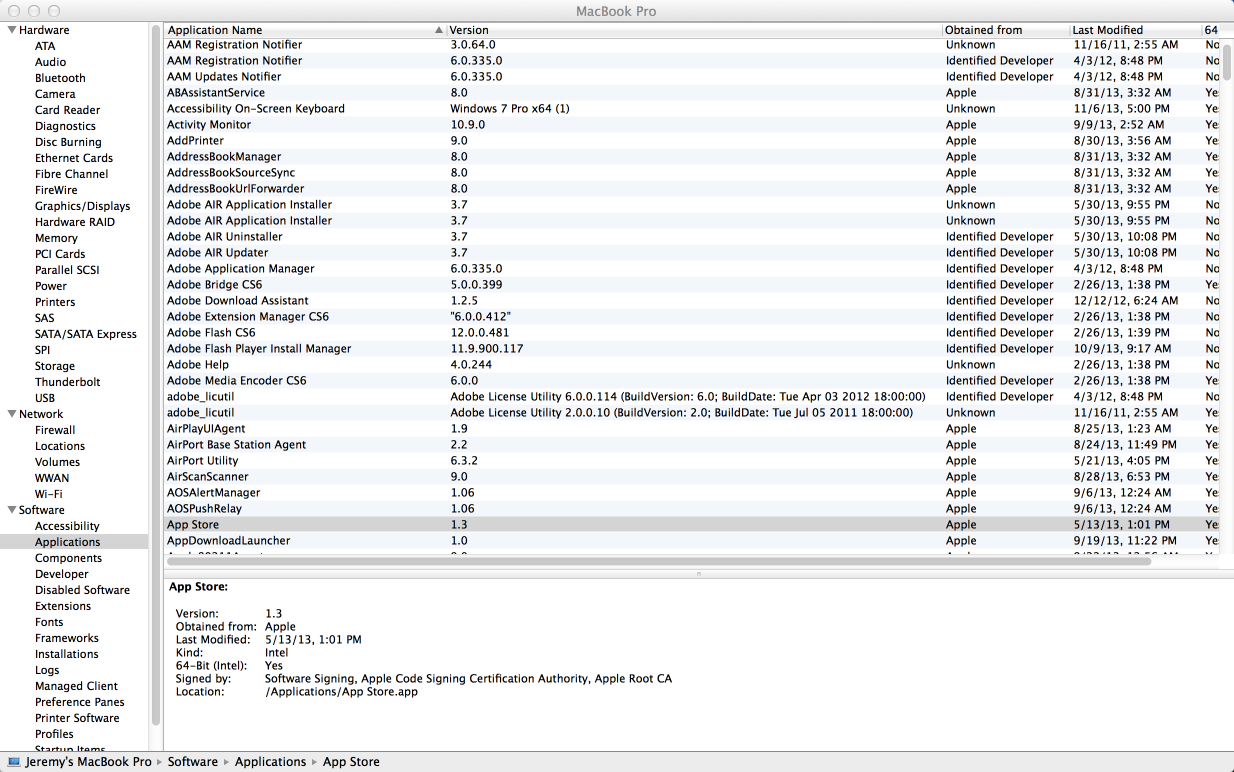
Task: Select Extensions in the Software sidebar list
Action: click(63, 606)
